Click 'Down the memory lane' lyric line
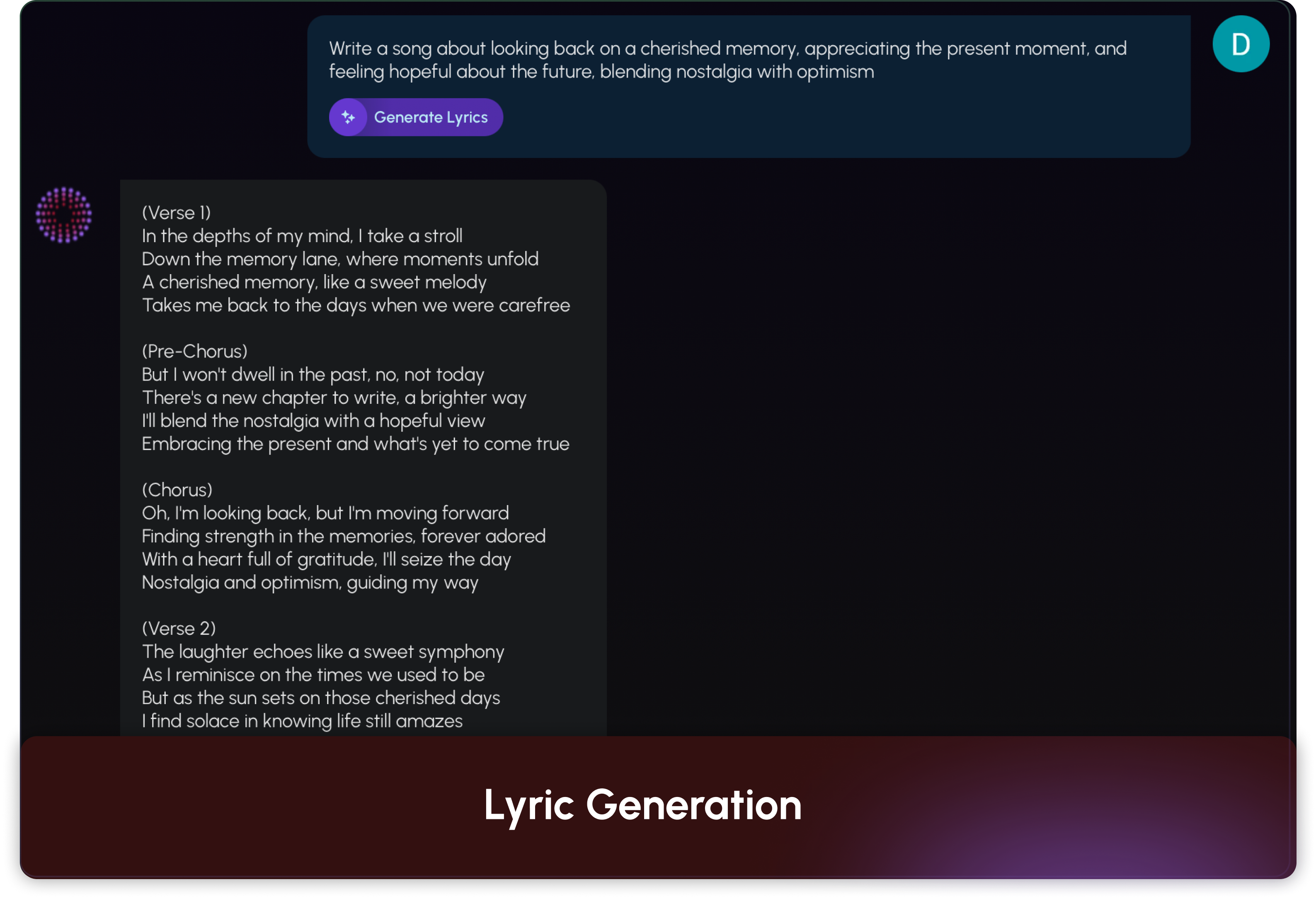The width and height of the screenshot is (1316, 899). click(340, 260)
